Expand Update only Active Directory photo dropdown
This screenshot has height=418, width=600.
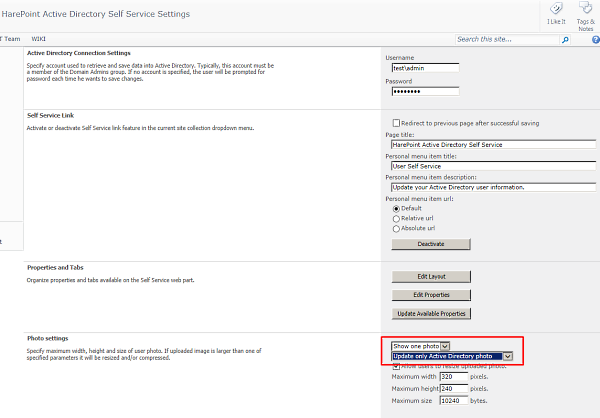(508, 355)
